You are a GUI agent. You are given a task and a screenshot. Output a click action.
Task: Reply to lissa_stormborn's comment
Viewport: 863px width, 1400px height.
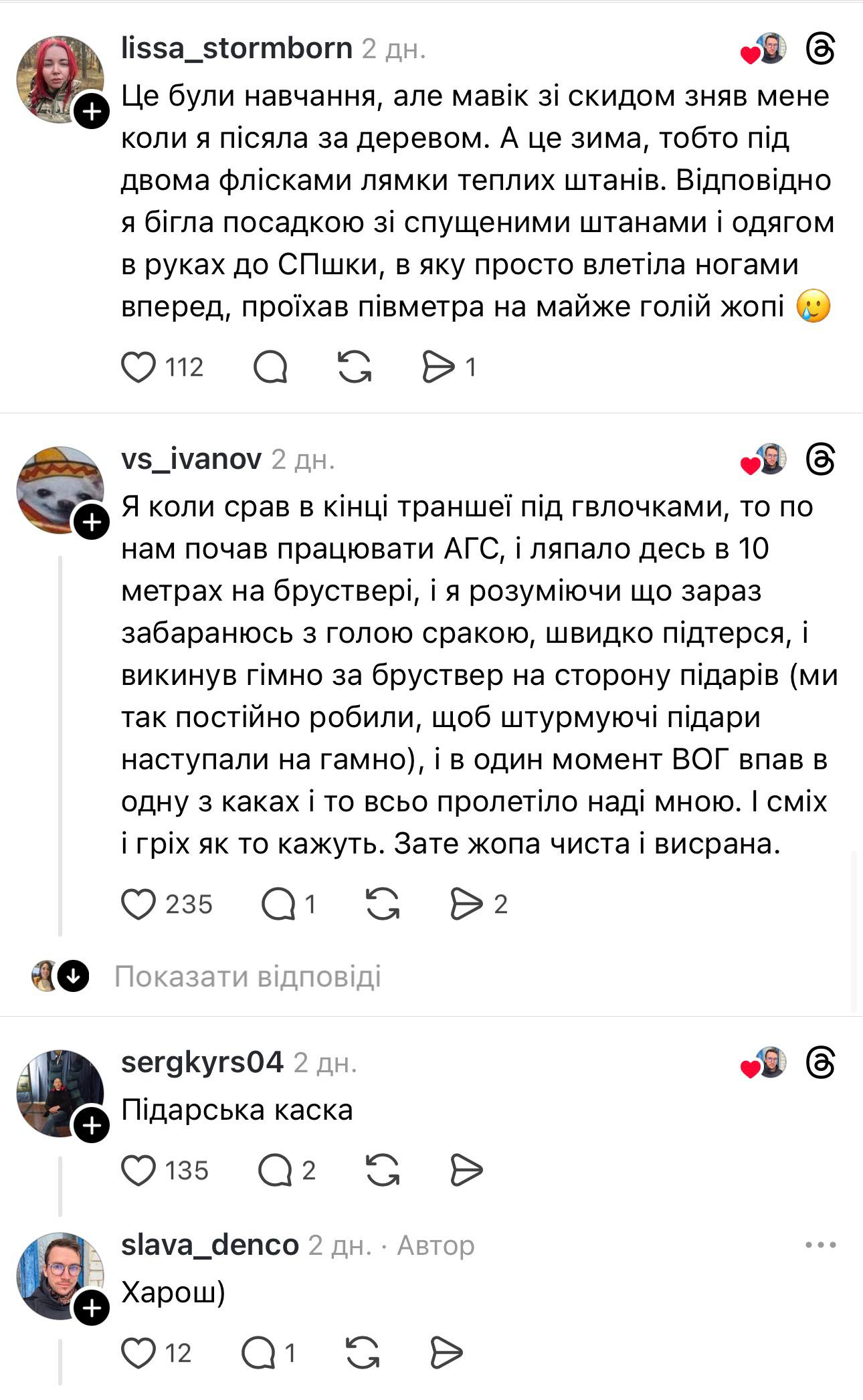coord(270,367)
